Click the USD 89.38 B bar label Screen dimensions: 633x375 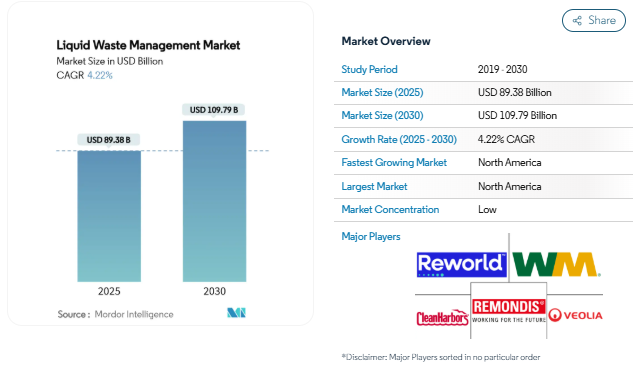coord(109,140)
